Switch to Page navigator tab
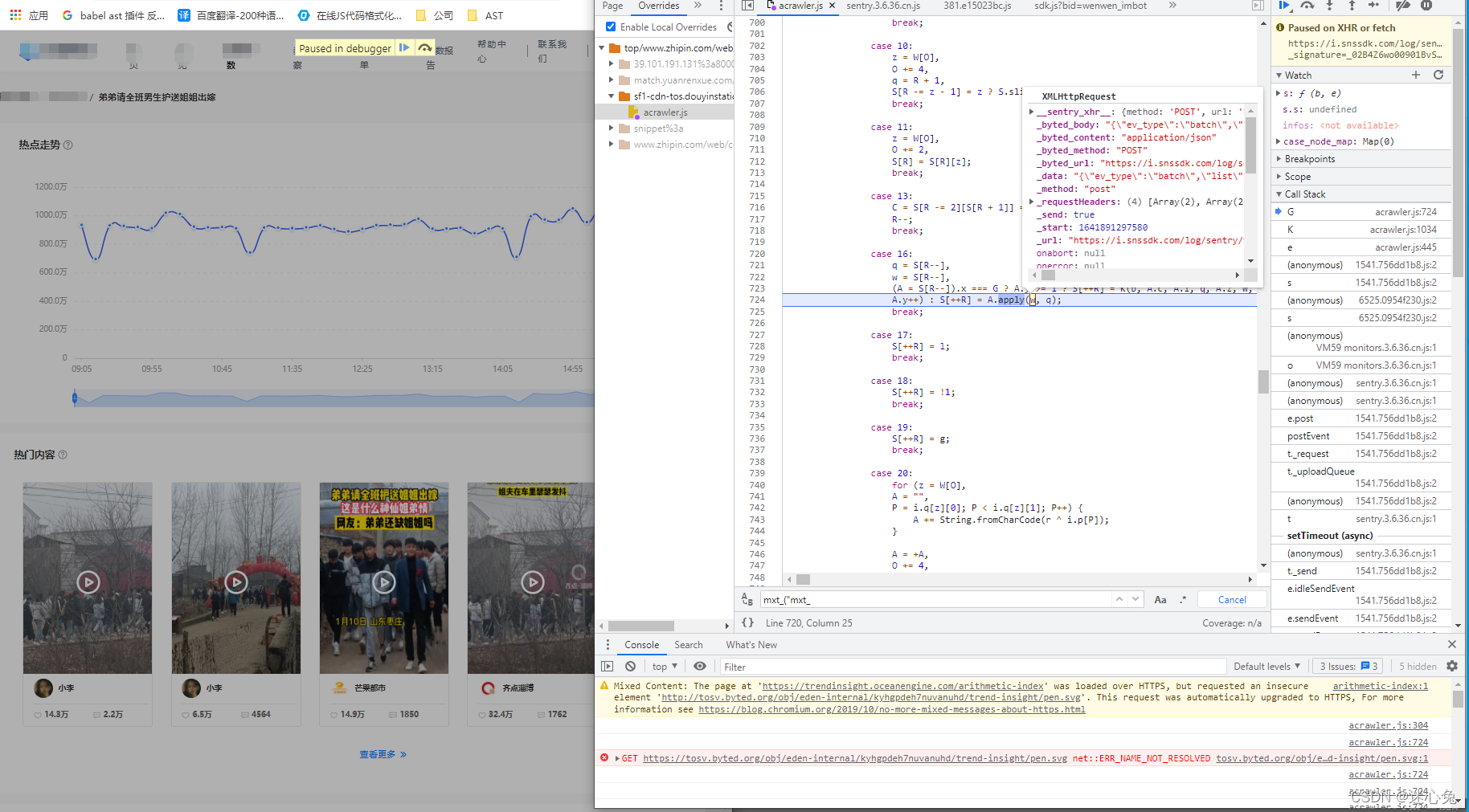The height and width of the screenshot is (812, 1469). click(x=613, y=6)
